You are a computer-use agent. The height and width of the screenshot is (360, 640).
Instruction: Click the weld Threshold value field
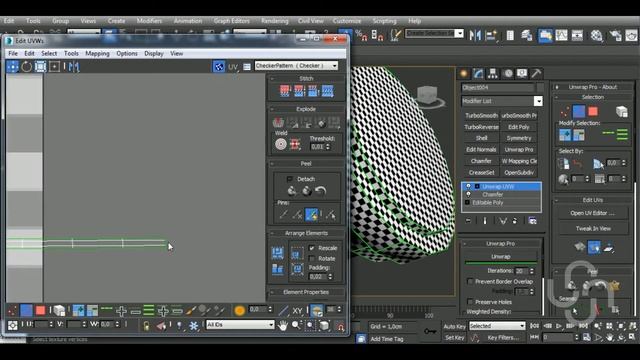tap(317, 147)
